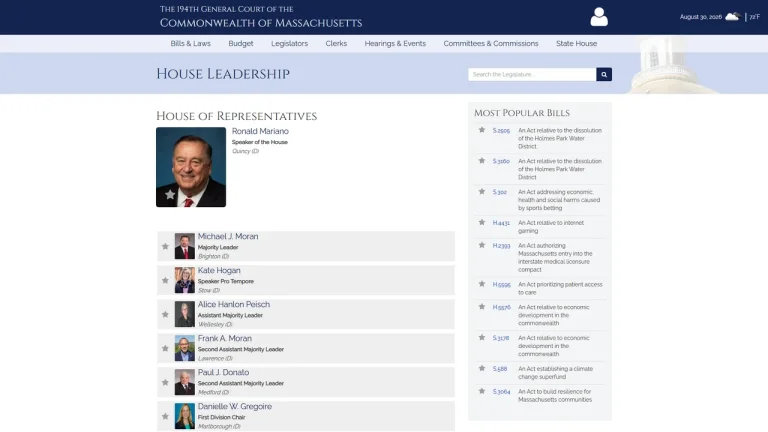Follow Michael J. Moran with star icon
This screenshot has height=432, width=768.
click(x=165, y=246)
